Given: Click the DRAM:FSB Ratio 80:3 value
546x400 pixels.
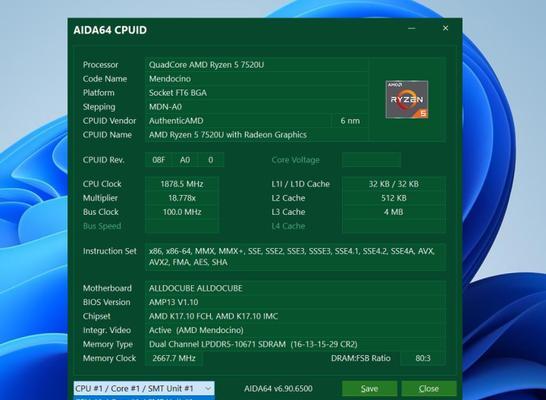Looking at the screenshot, I should [x=423, y=358].
